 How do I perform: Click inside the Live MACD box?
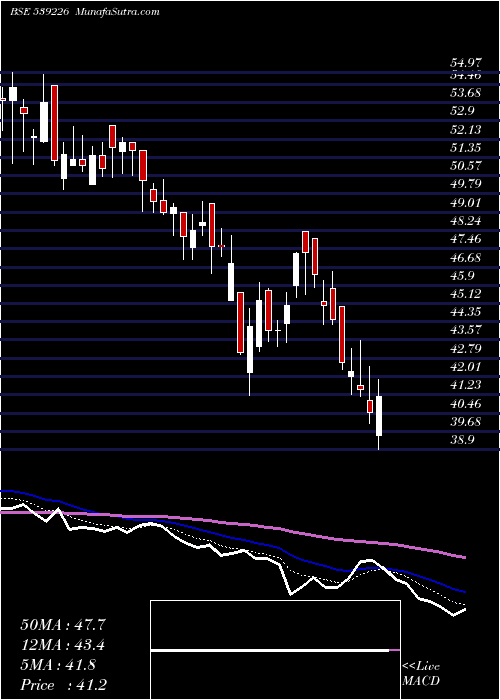275,650
